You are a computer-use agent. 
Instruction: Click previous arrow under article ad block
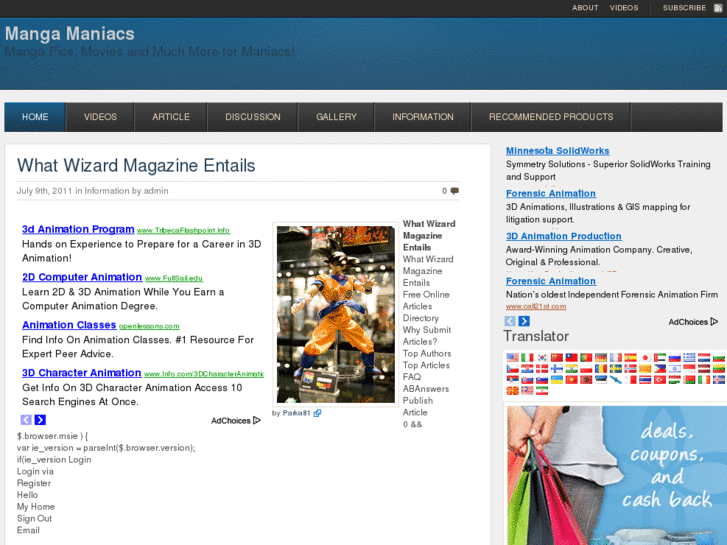click(x=26, y=420)
